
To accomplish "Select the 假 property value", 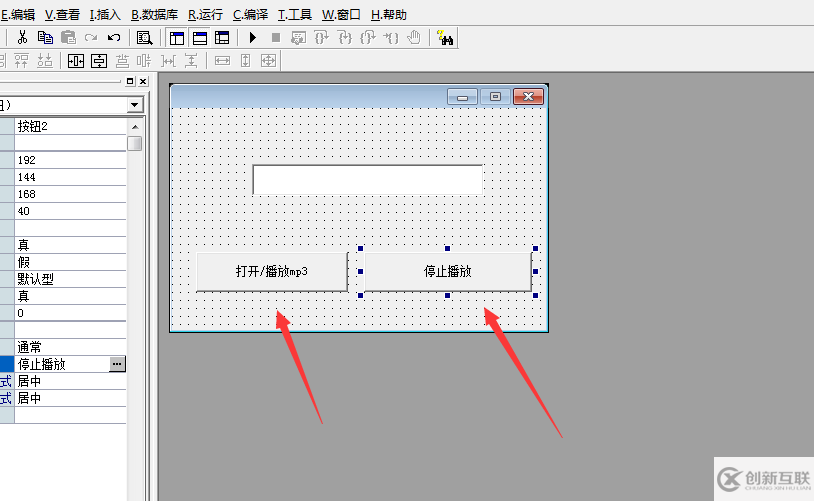I will pyautogui.click(x=70, y=262).
